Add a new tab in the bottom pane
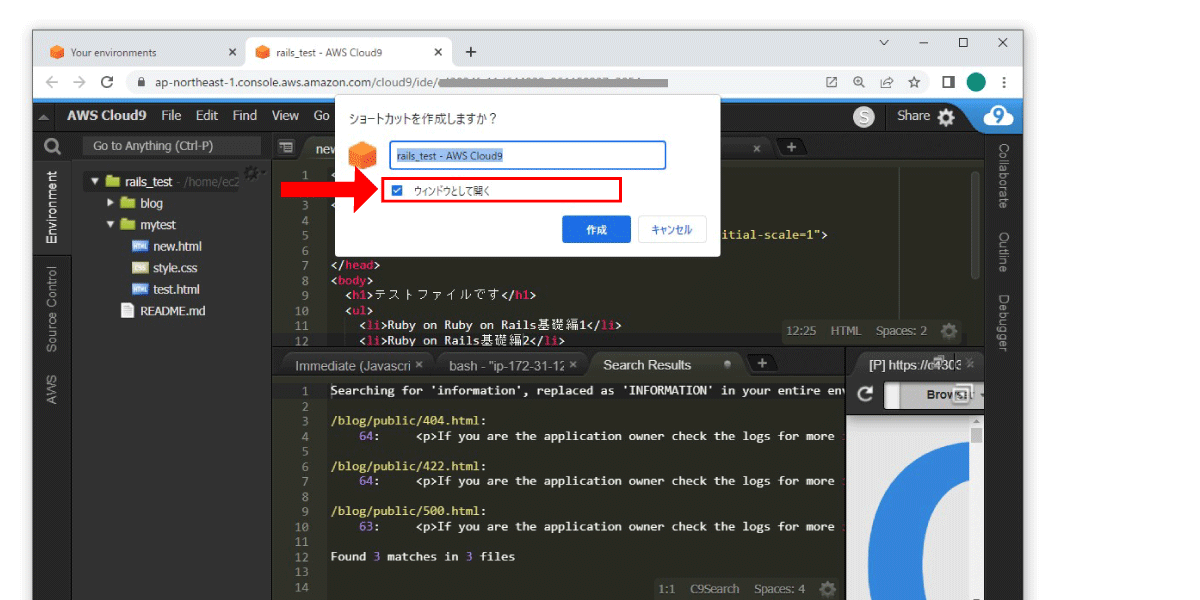Screen dimensions: 1200x600 (762, 363)
